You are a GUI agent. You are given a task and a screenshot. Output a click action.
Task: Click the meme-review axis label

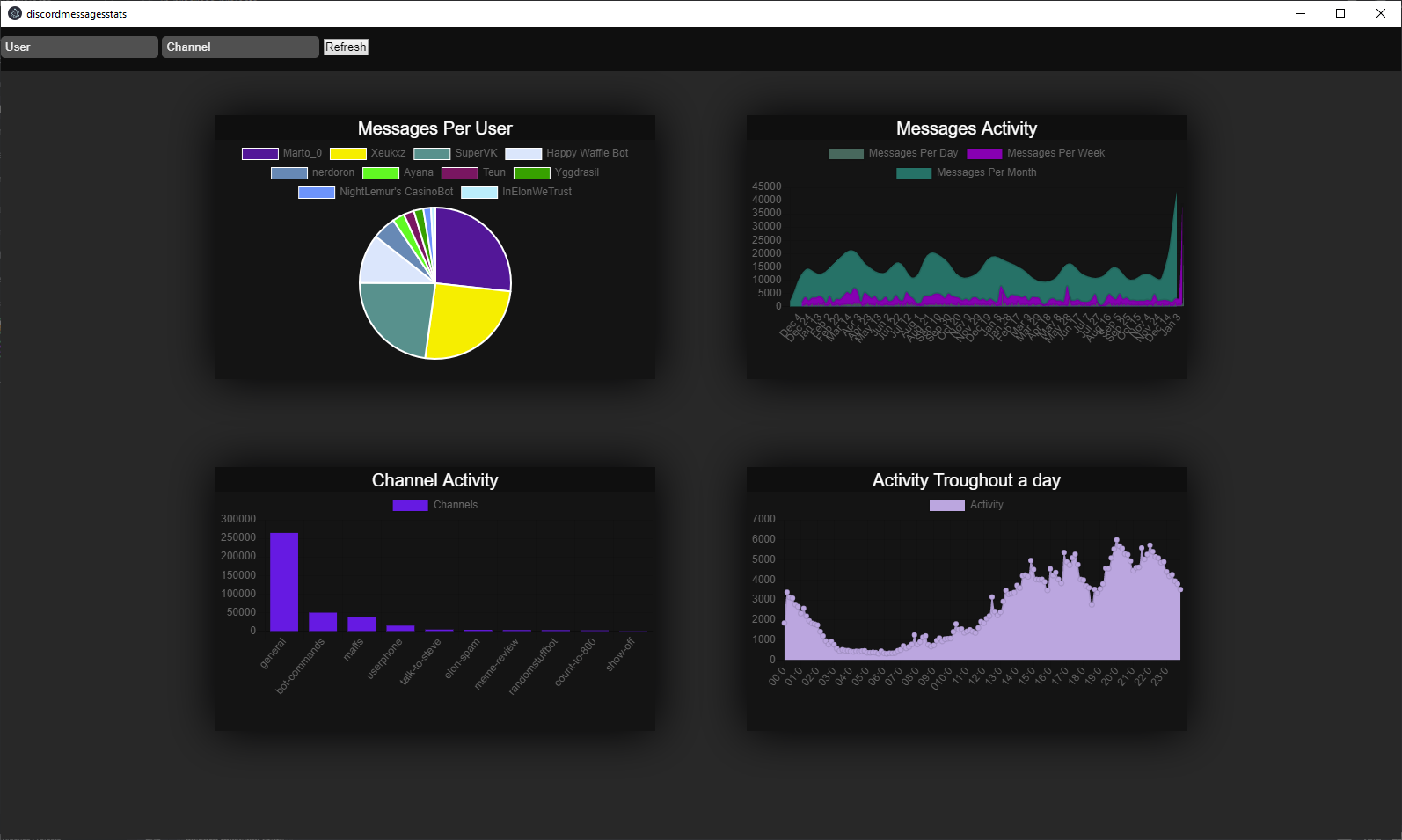[x=497, y=663]
